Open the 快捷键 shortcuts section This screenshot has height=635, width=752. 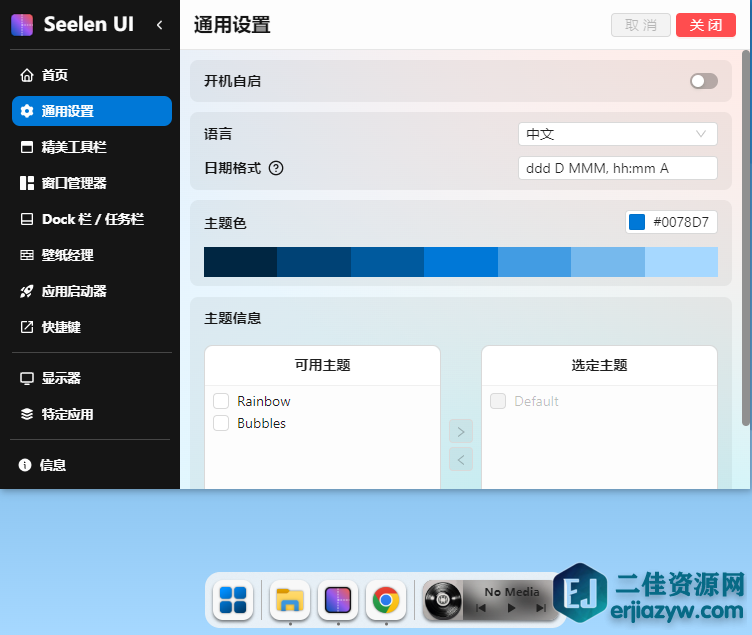click(x=92, y=327)
